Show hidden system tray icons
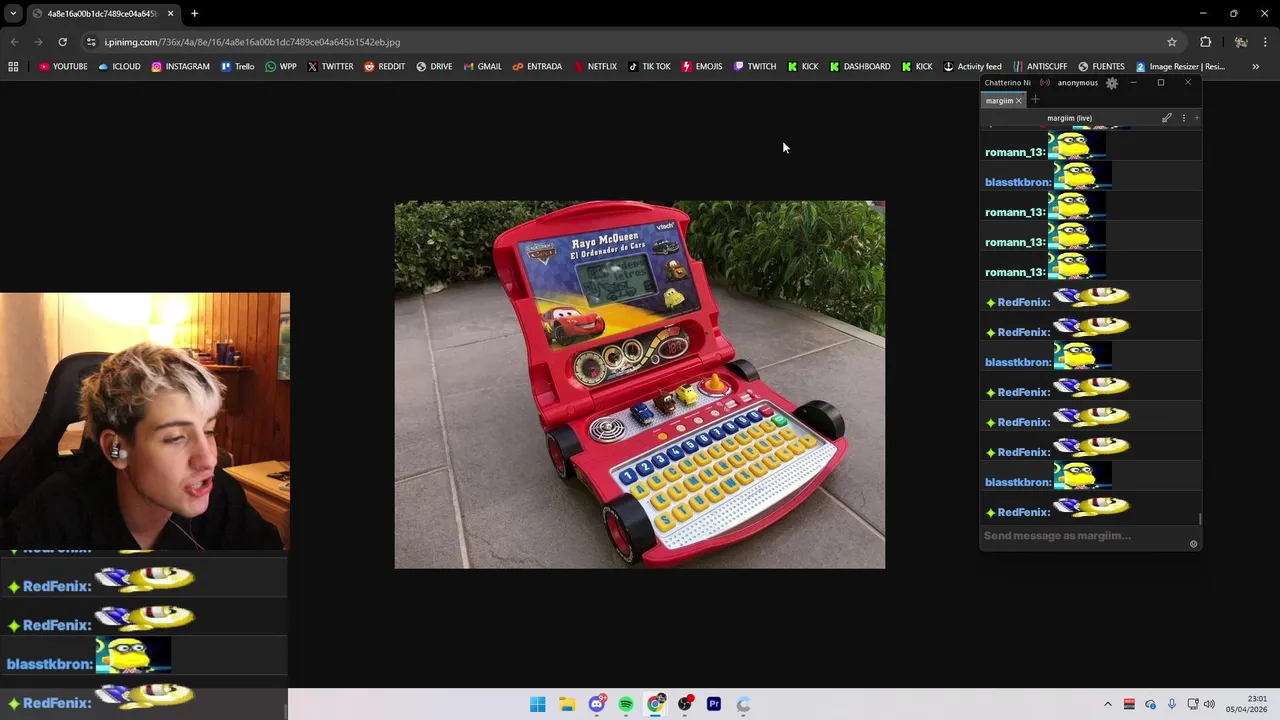Image resolution: width=1280 pixels, height=720 pixels. [1108, 704]
